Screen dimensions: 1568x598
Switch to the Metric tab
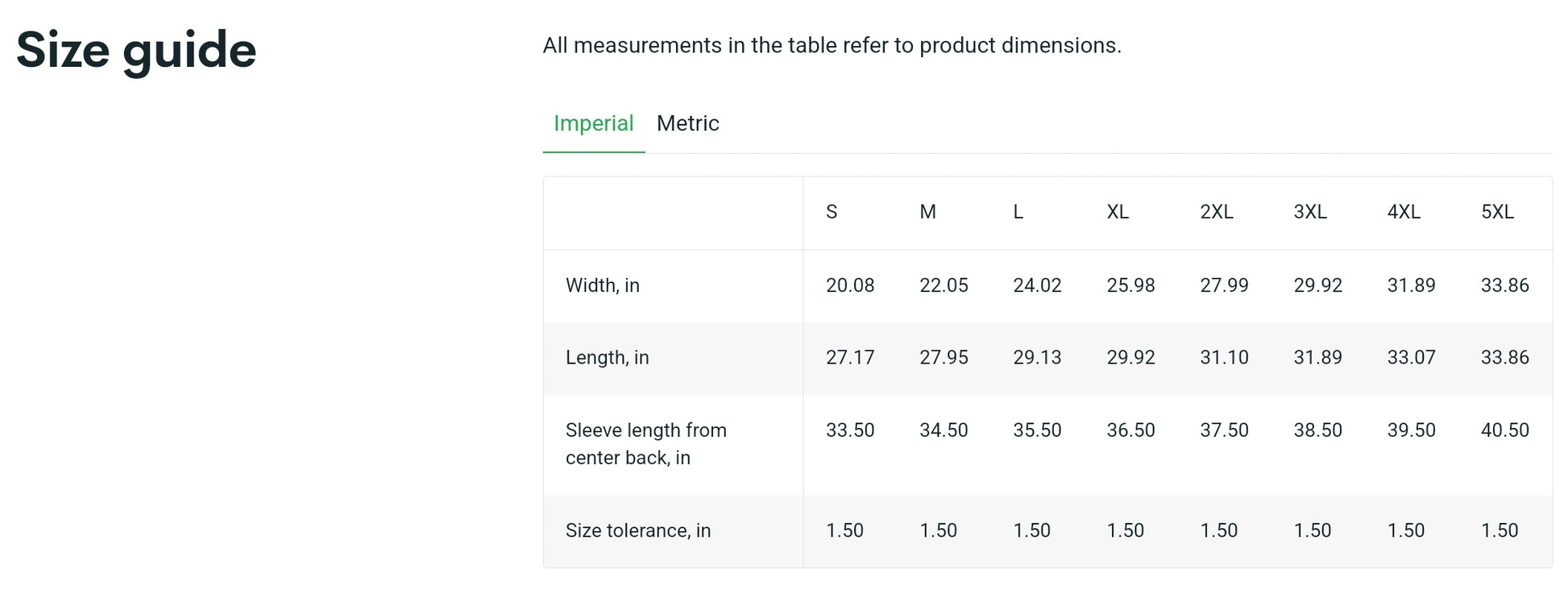click(x=687, y=123)
